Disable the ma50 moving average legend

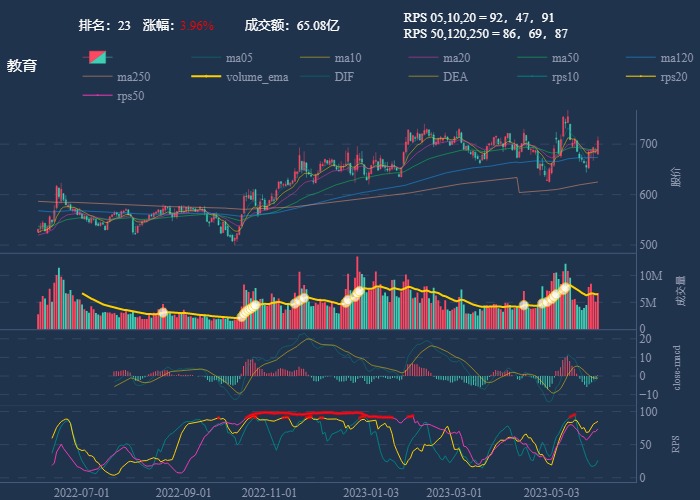(x=565, y=58)
